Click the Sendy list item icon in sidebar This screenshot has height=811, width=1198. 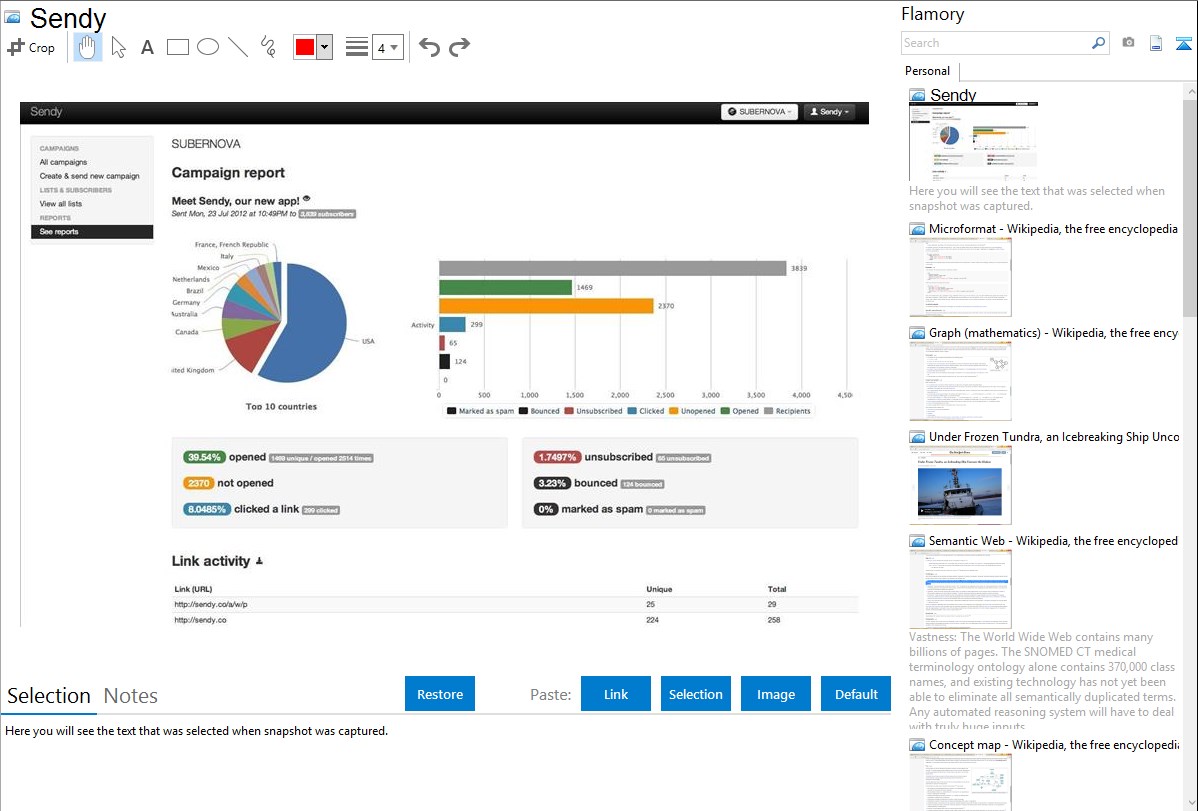[917, 96]
